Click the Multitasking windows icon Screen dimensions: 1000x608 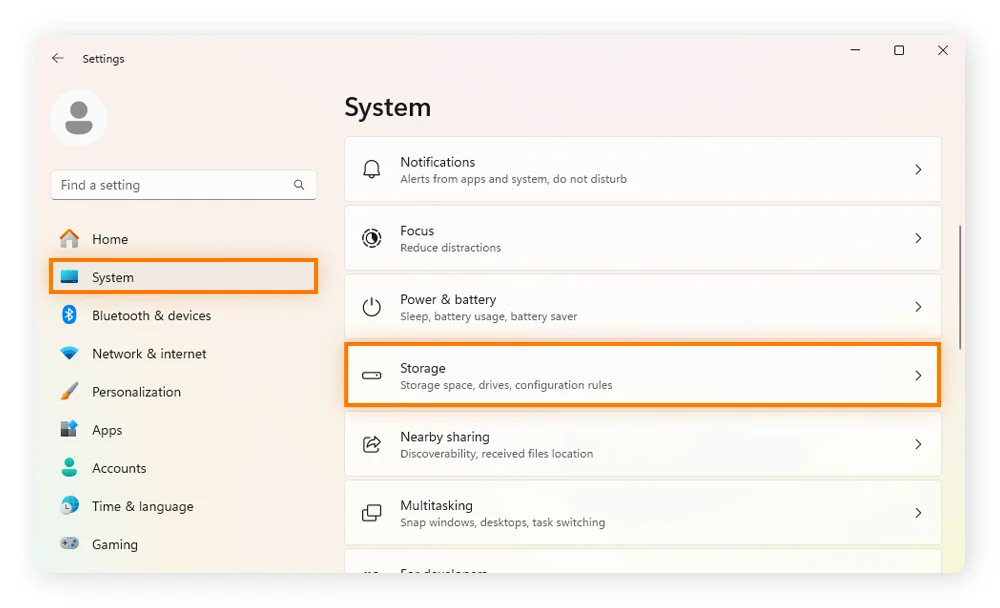pyautogui.click(x=372, y=513)
